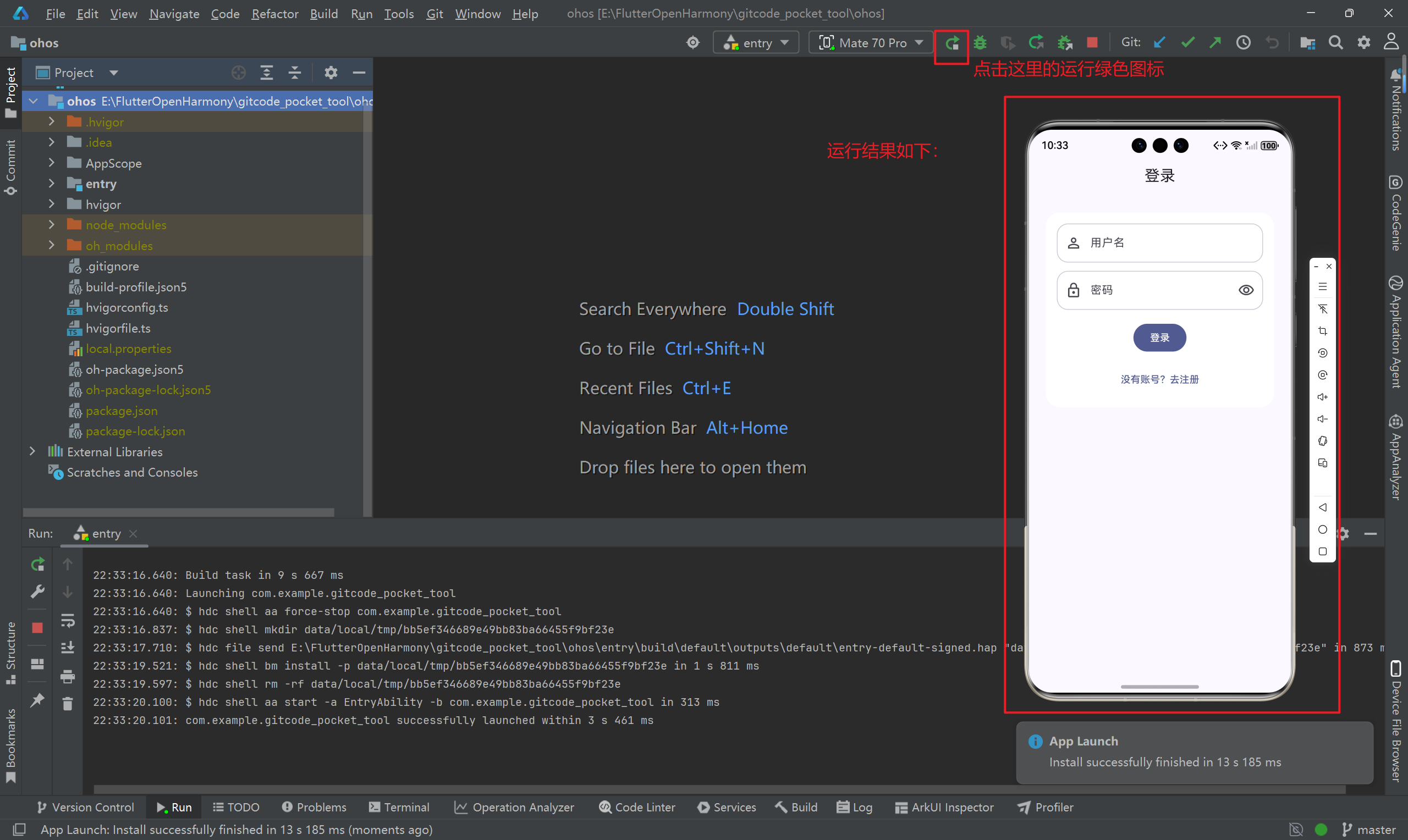Clear the Run console trash icon
Screen dimensions: 1408x840
click(x=67, y=704)
